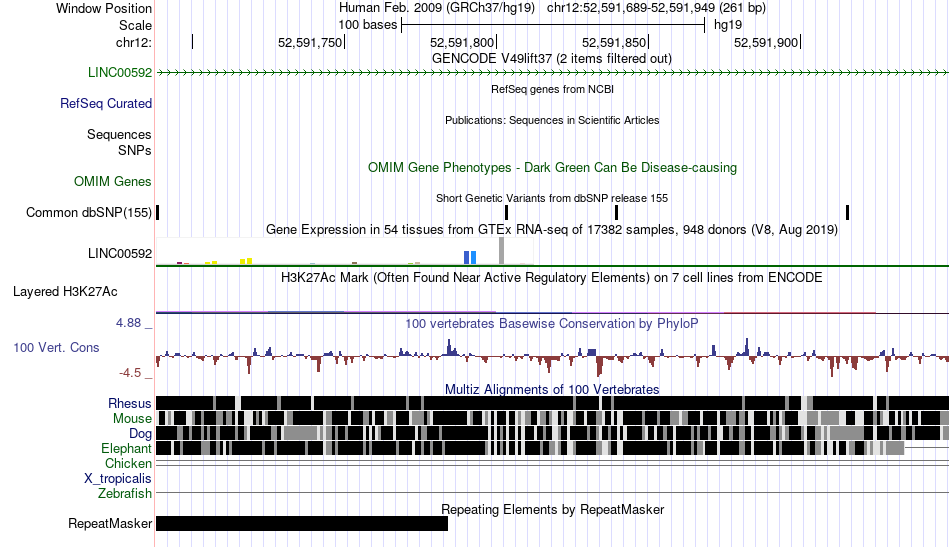Click Multiz Alignments of 100 Vertebrates title

point(552,390)
